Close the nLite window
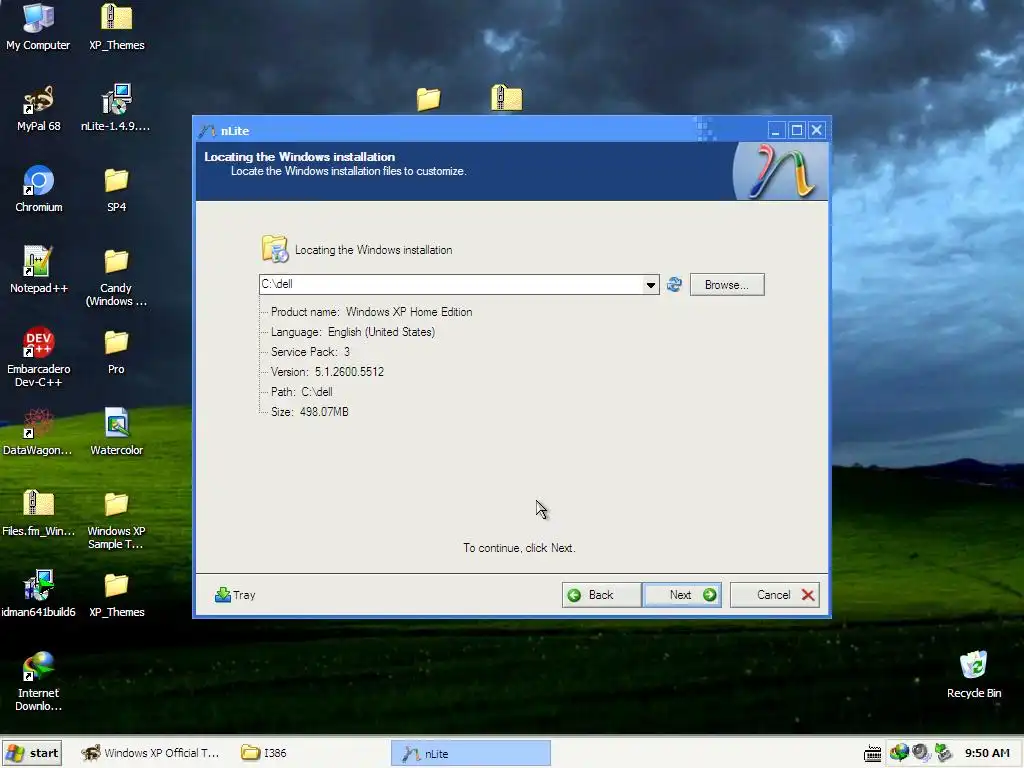Screen dimensions: 1024x768 coord(816,130)
